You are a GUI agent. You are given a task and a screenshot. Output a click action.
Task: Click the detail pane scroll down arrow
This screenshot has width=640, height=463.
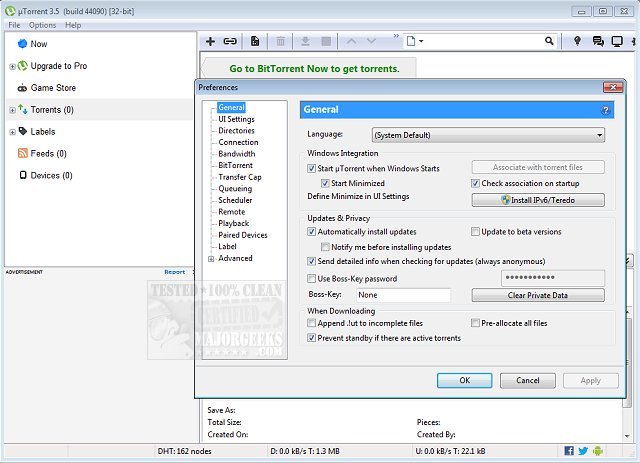pyautogui.click(x=627, y=436)
